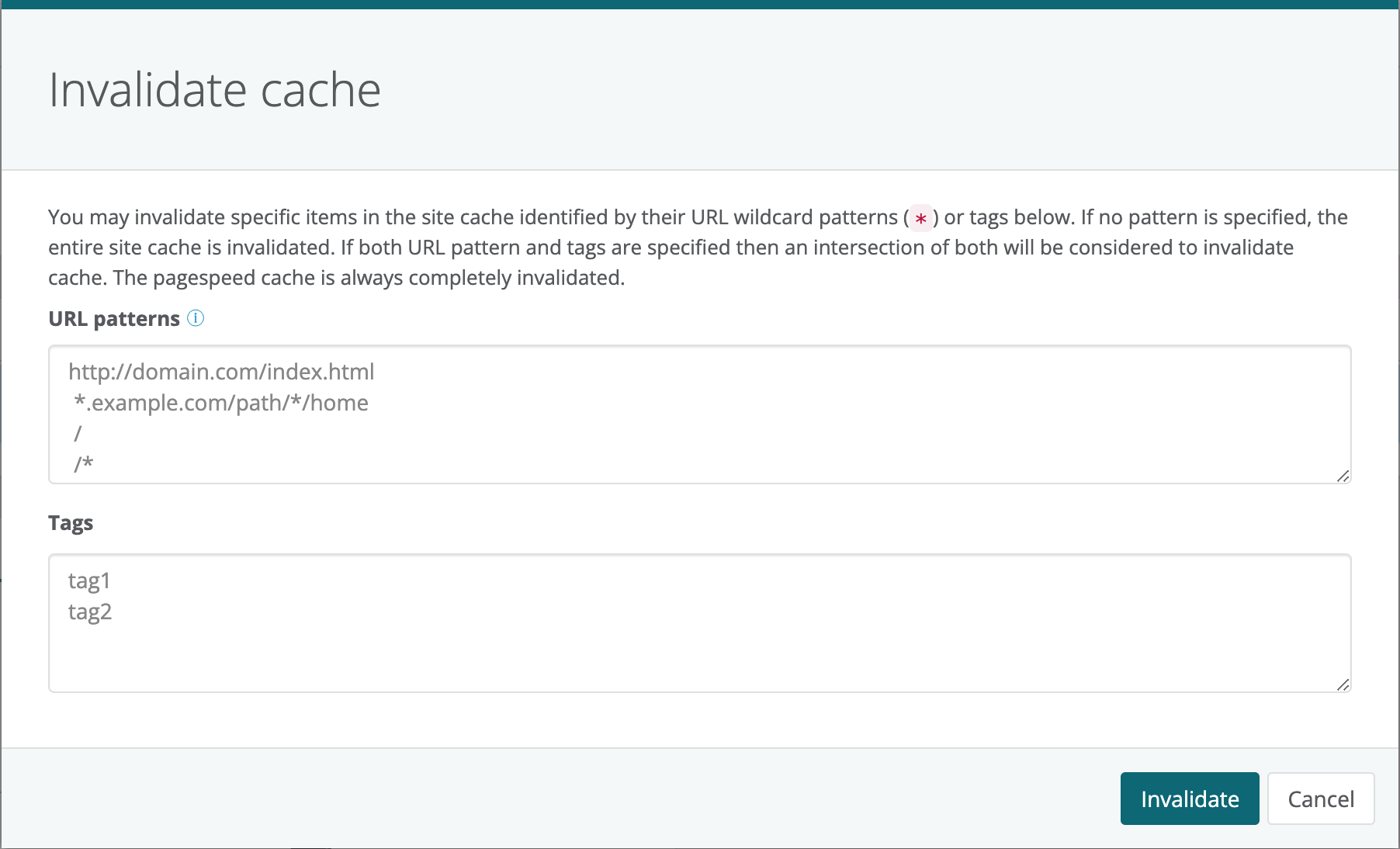The width and height of the screenshot is (1400, 849).
Task: Click the tag1 placeholder text
Action: pos(89,580)
